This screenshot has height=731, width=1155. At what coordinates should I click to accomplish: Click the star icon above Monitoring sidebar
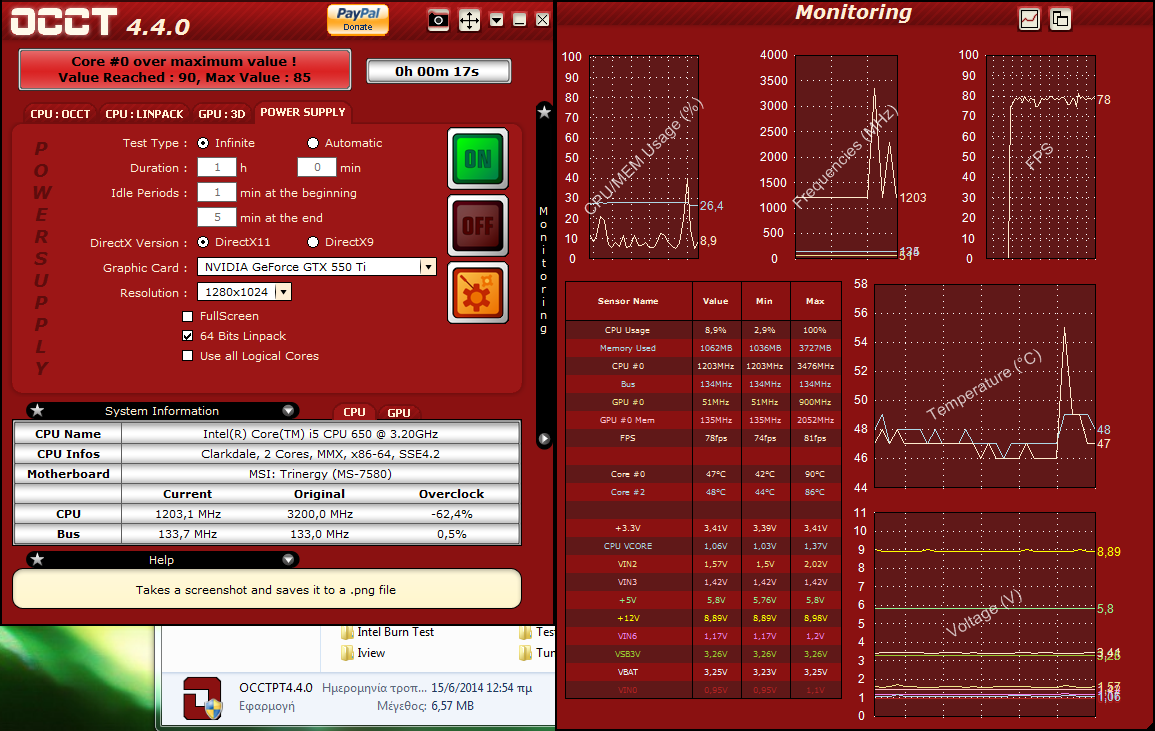(x=544, y=112)
